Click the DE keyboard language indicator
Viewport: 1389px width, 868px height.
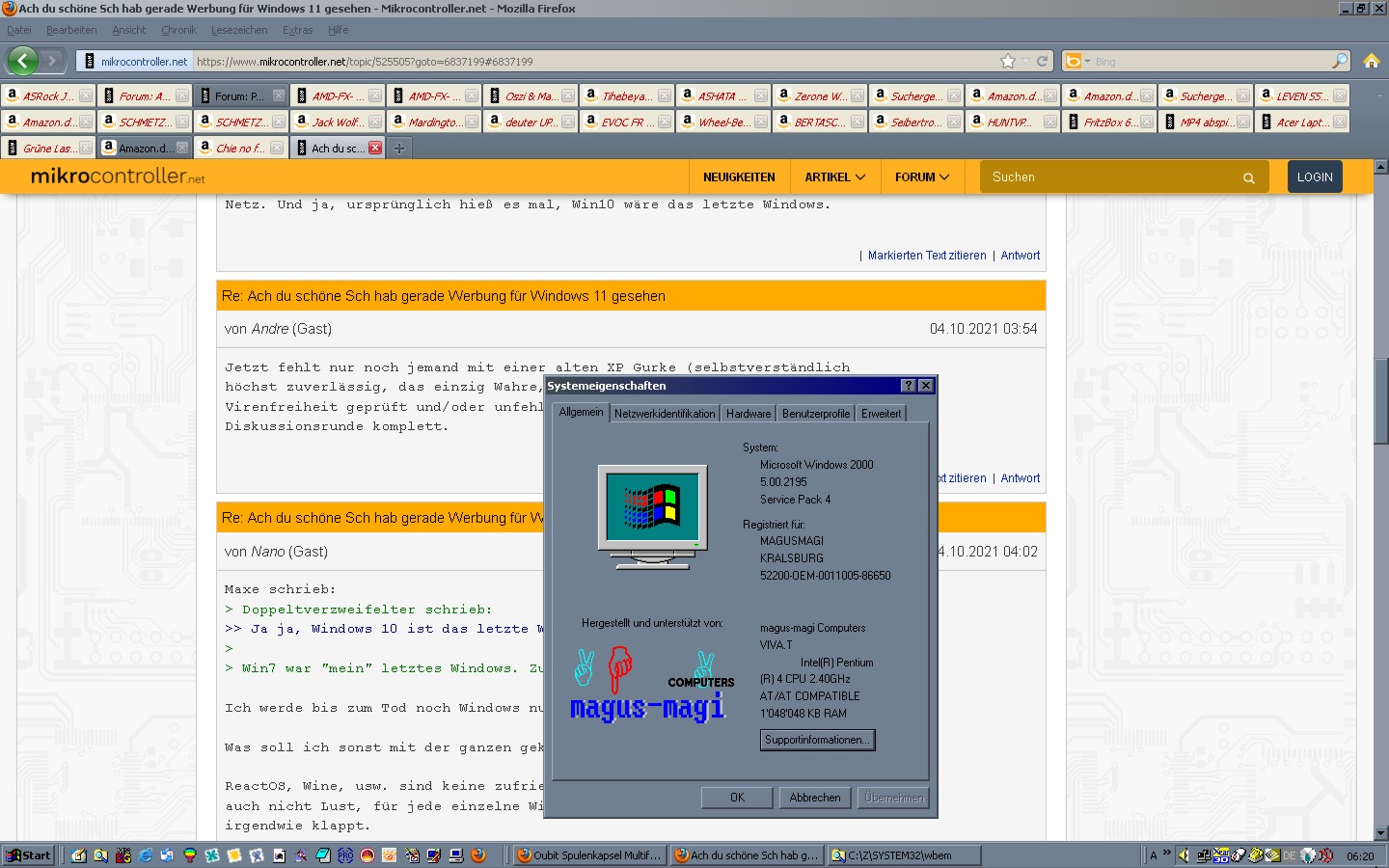[1290, 855]
